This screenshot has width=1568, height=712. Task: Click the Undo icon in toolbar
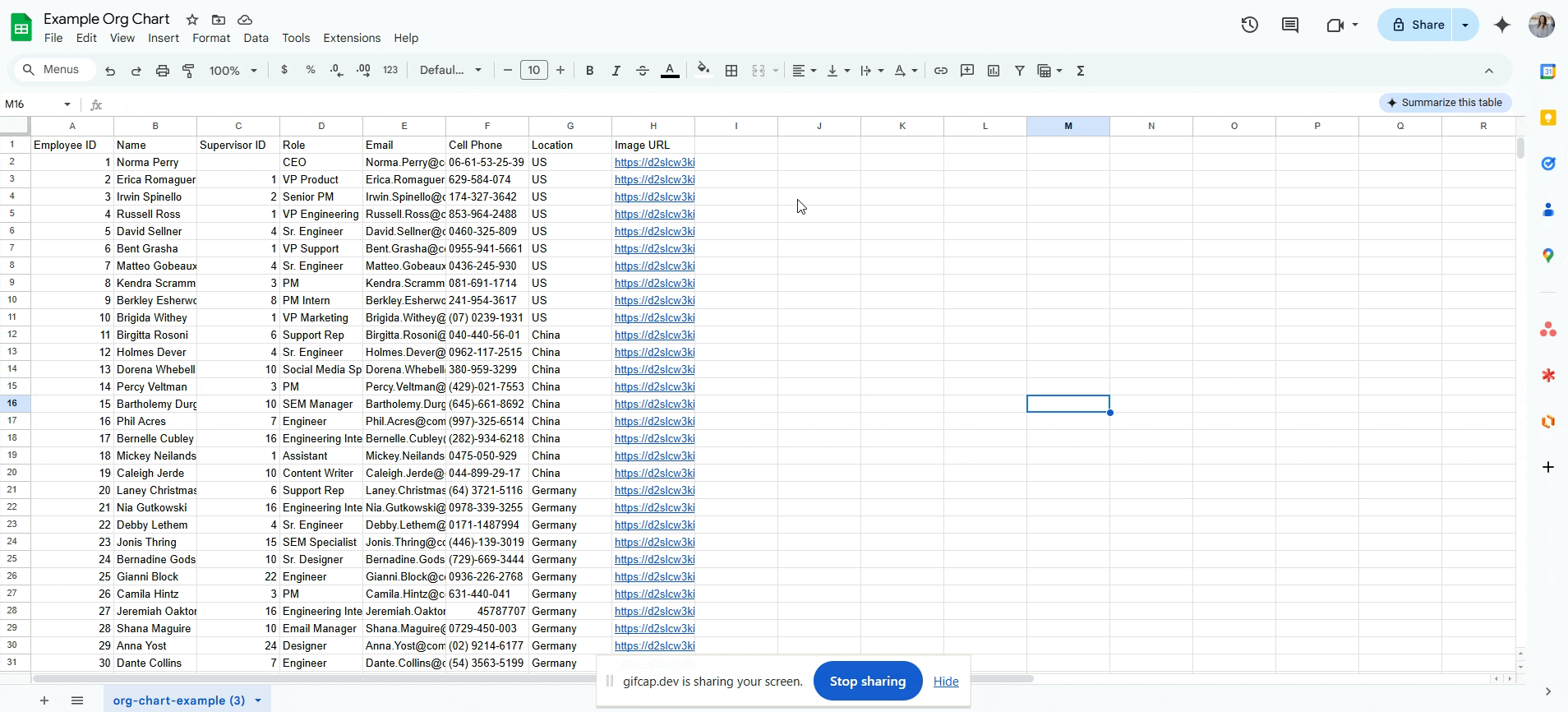110,71
